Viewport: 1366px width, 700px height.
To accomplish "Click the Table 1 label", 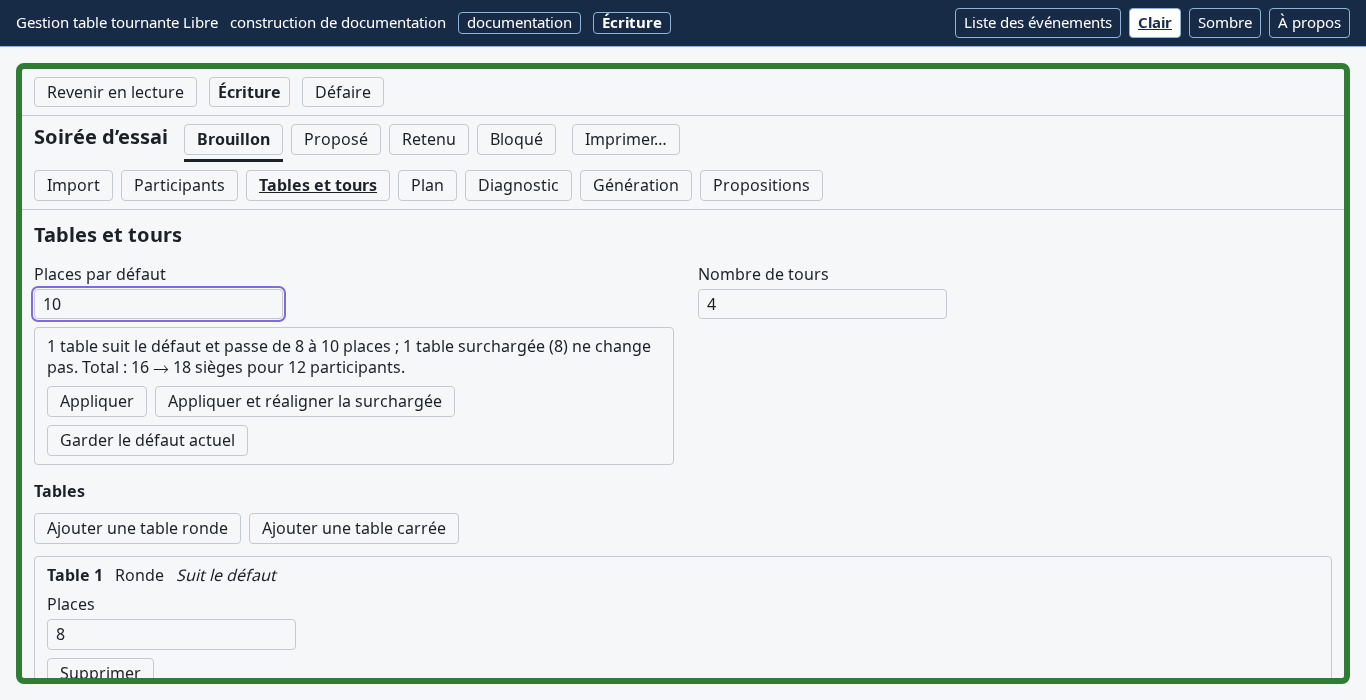I will tap(75, 575).
